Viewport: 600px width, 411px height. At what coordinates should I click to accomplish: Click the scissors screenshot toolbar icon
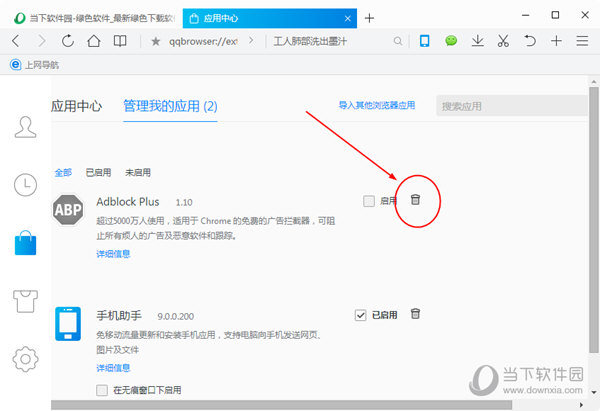click(503, 41)
